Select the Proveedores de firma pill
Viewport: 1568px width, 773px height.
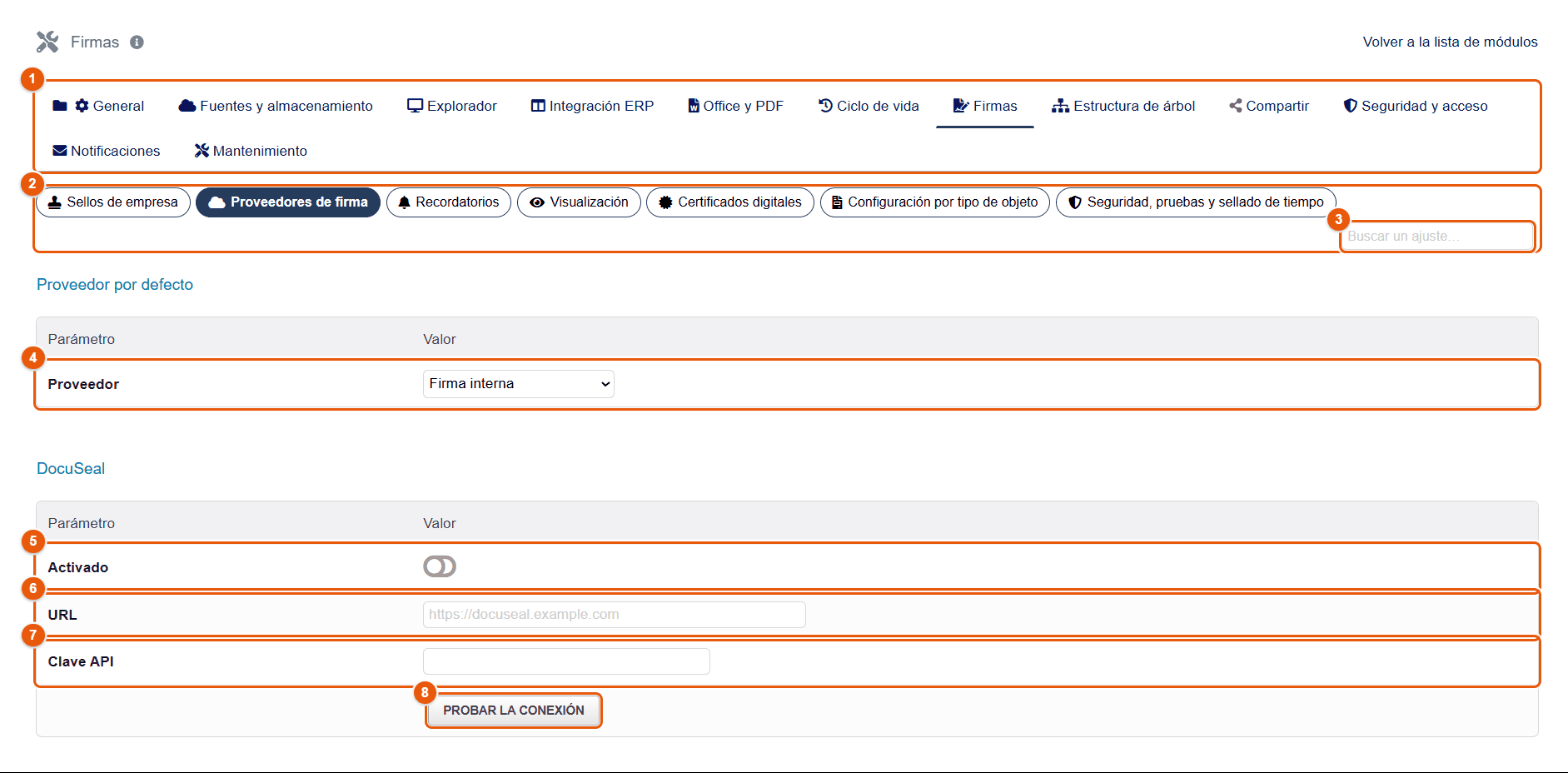pyautogui.click(x=288, y=202)
